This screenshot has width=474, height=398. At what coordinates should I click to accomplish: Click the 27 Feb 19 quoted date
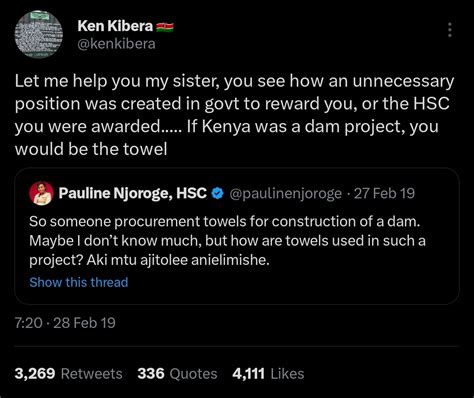pos(384,193)
